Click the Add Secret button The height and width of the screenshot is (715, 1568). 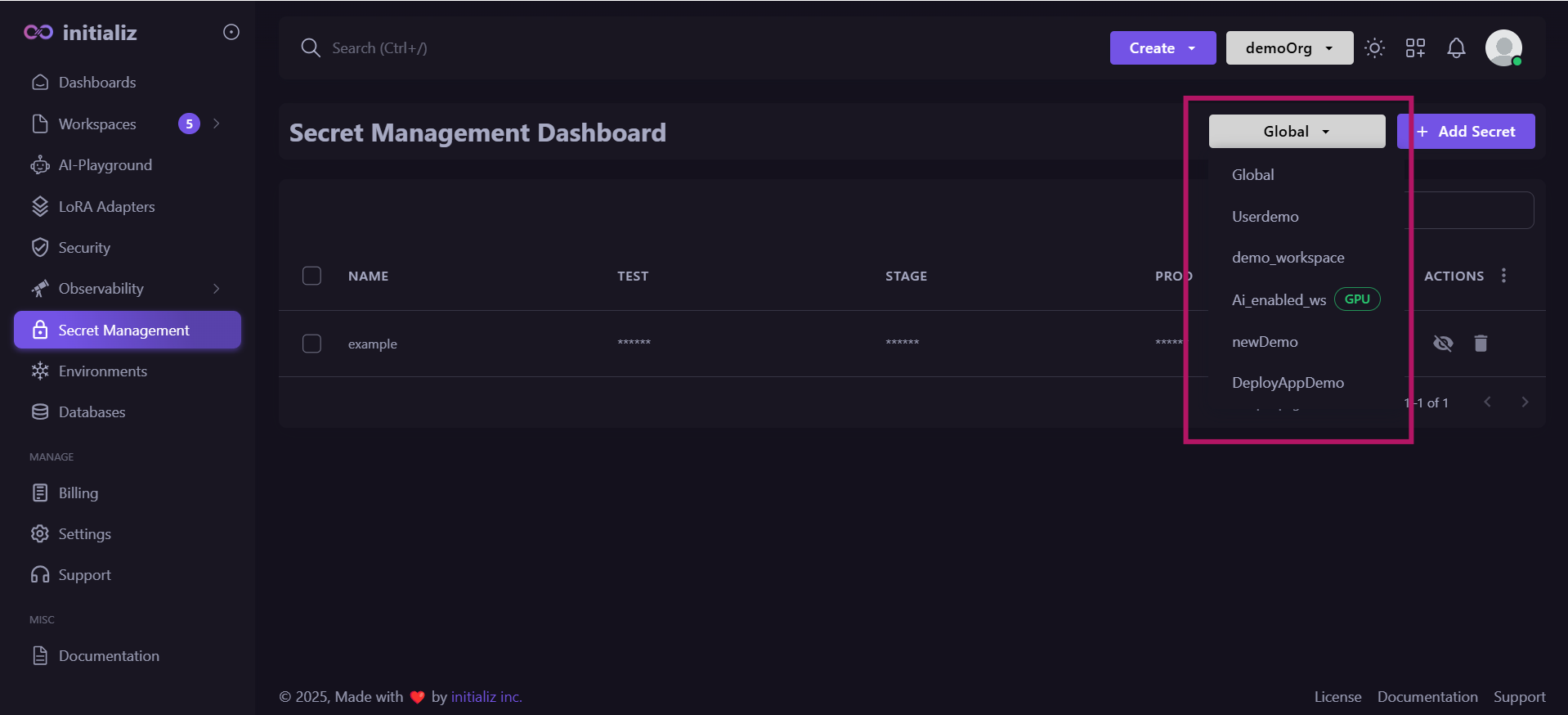coord(1466,132)
